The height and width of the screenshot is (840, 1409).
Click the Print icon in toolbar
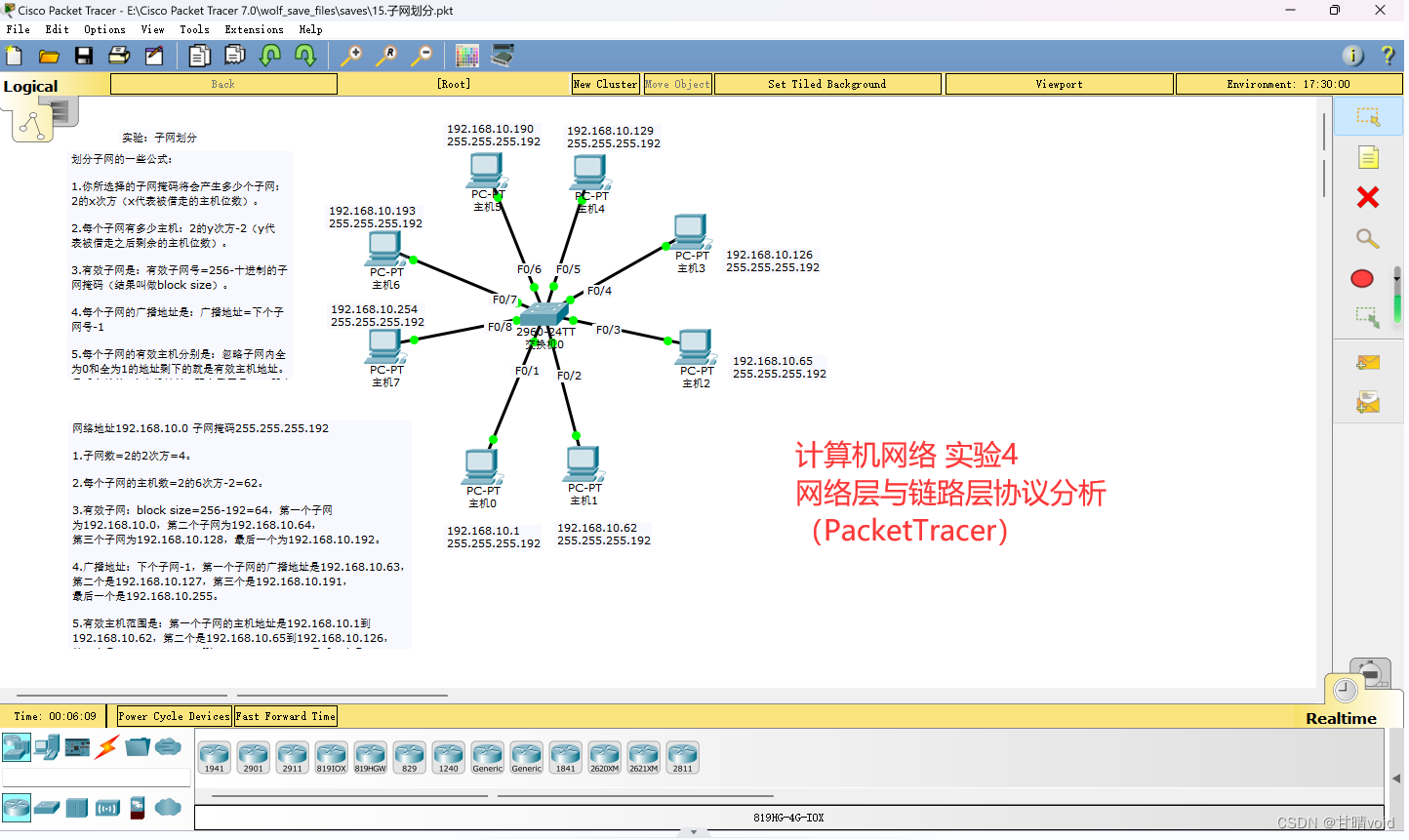[x=119, y=56]
